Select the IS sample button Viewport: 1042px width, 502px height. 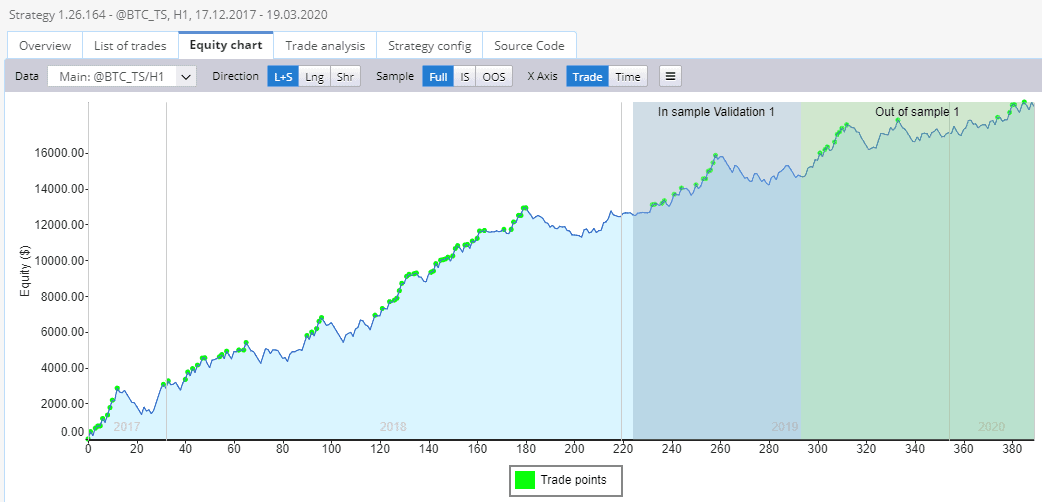(x=465, y=76)
